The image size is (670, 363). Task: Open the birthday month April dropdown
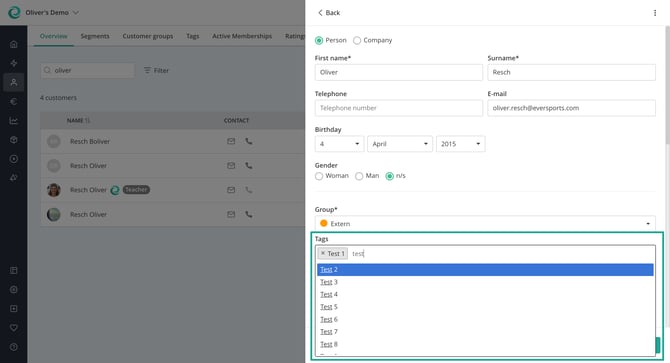coord(400,144)
